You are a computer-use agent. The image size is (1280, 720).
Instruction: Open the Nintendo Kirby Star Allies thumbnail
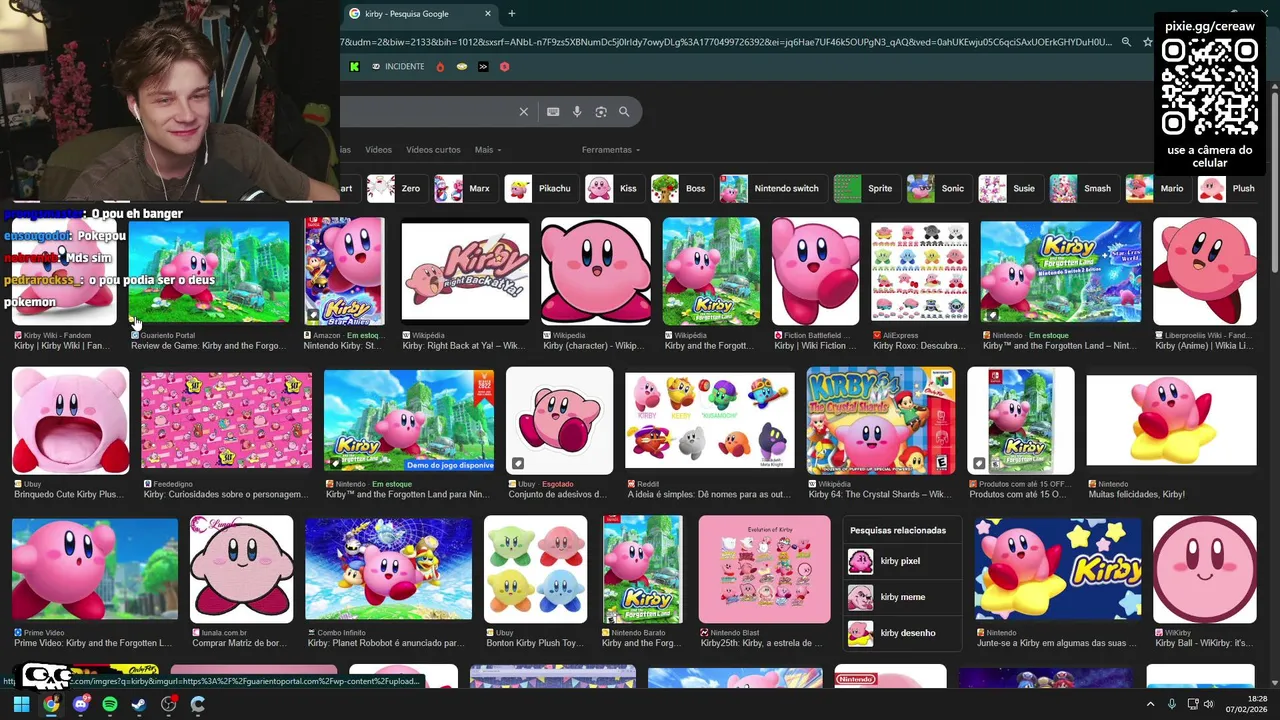344,271
